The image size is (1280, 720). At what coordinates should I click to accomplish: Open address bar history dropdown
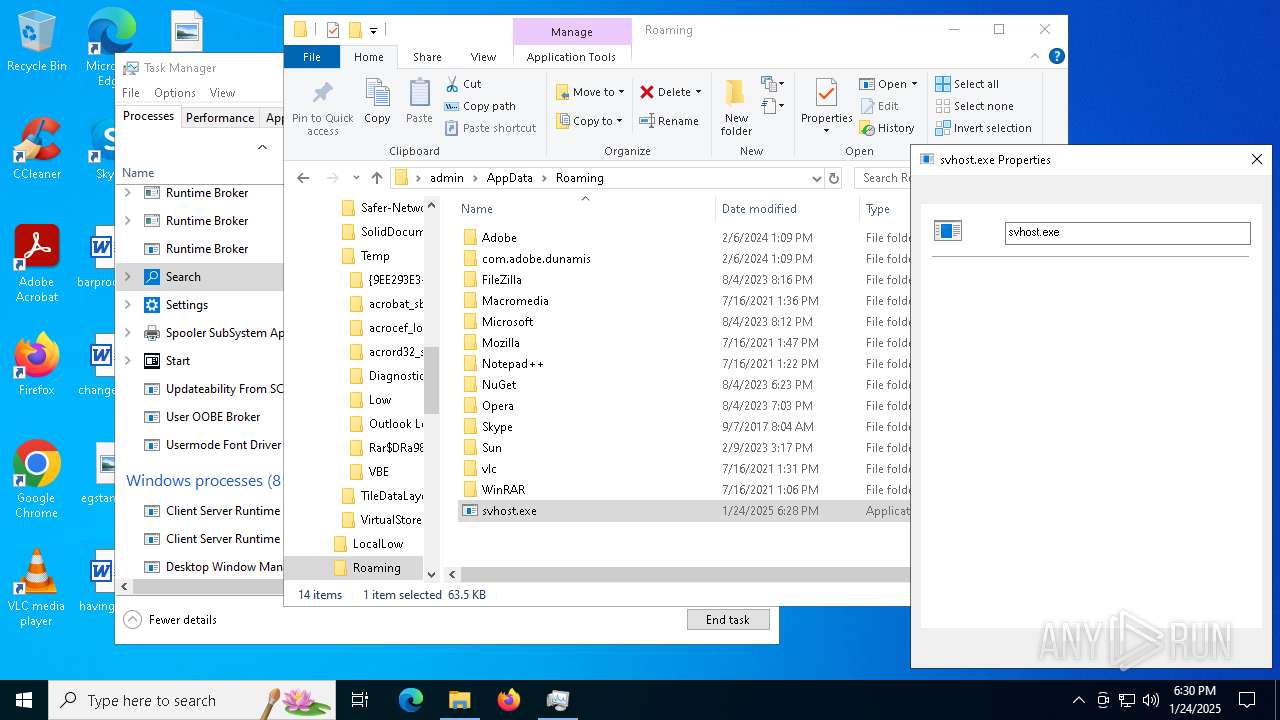(x=817, y=178)
